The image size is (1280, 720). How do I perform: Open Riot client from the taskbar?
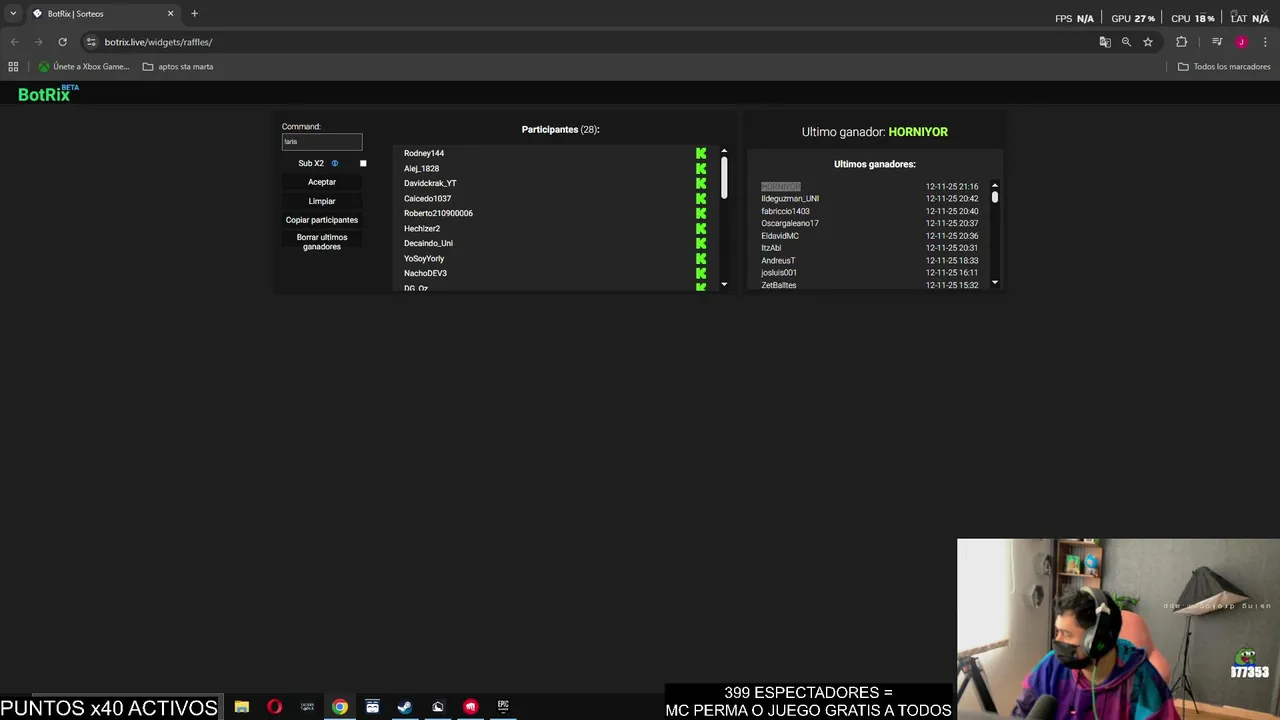click(x=470, y=707)
